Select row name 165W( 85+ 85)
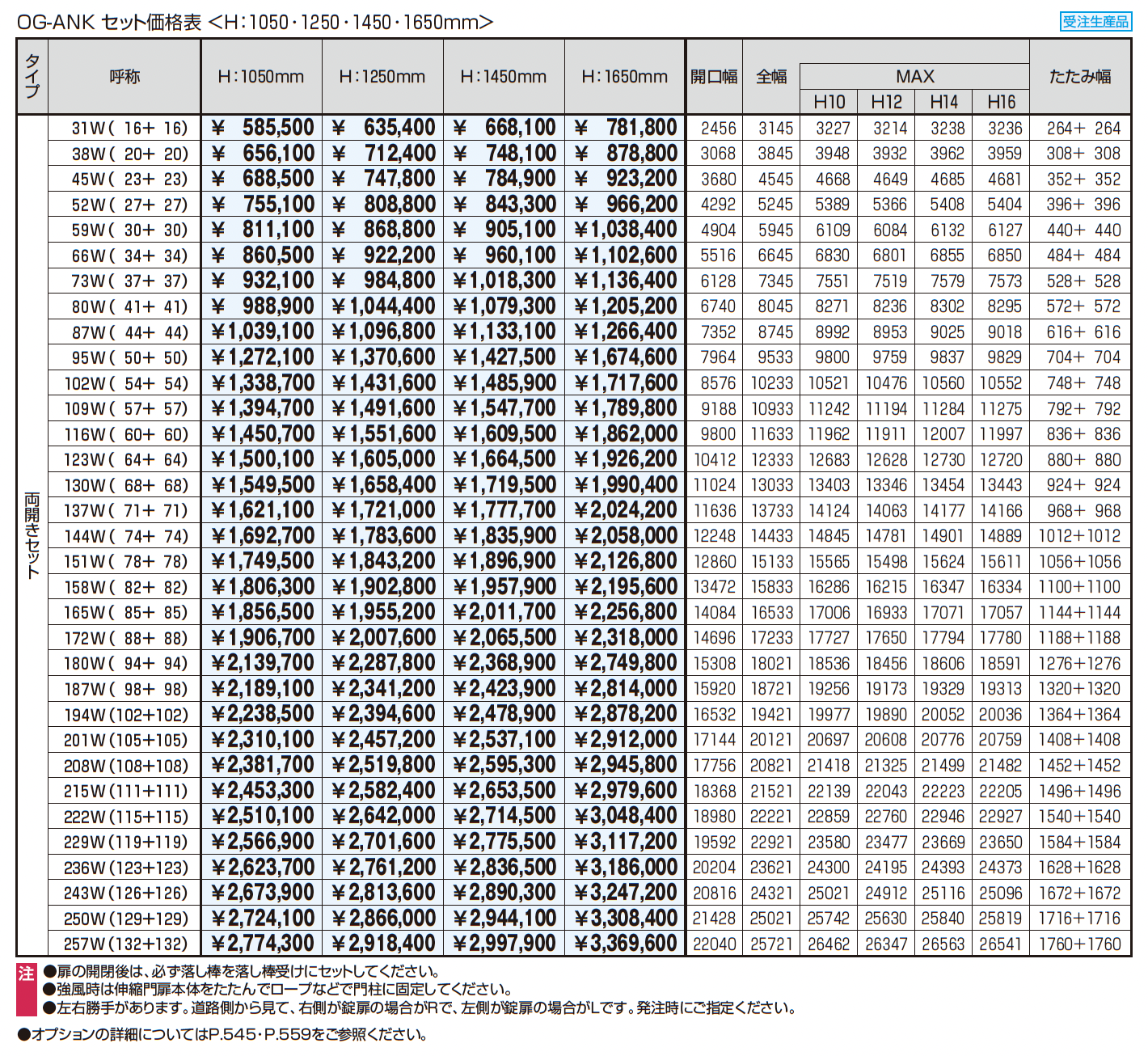Screen dimensions: 1148x1056 126,612
